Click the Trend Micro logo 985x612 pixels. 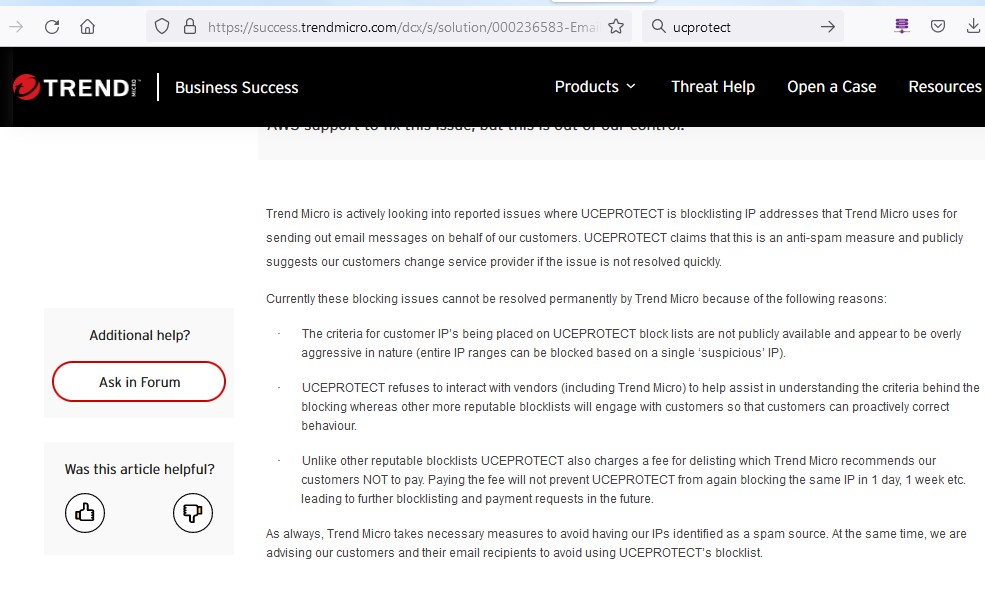pos(75,87)
